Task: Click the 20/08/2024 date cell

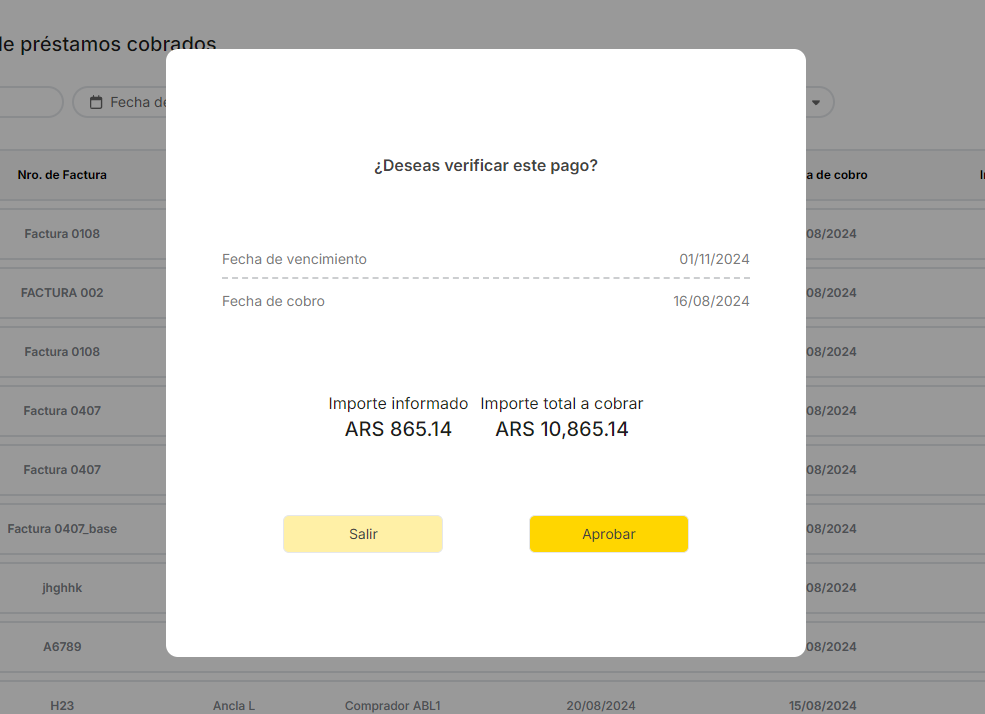Action: click(600, 706)
